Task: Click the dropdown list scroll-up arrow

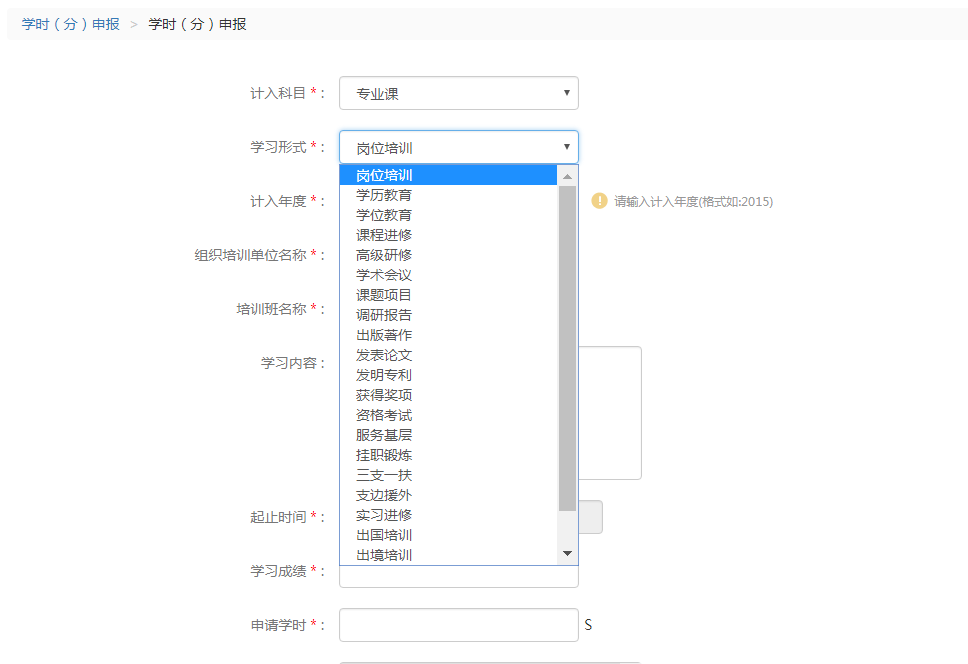Action: pyautogui.click(x=567, y=176)
